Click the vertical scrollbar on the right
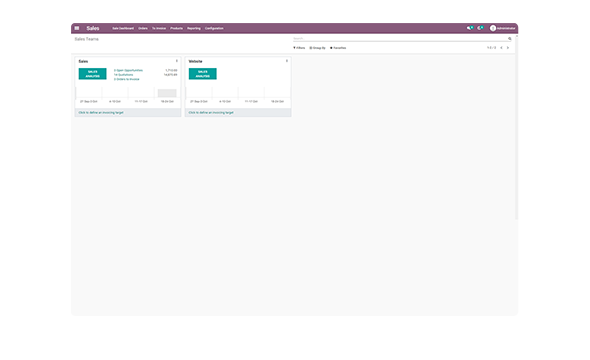The height and width of the screenshot is (360, 590). pyautogui.click(x=517, y=128)
